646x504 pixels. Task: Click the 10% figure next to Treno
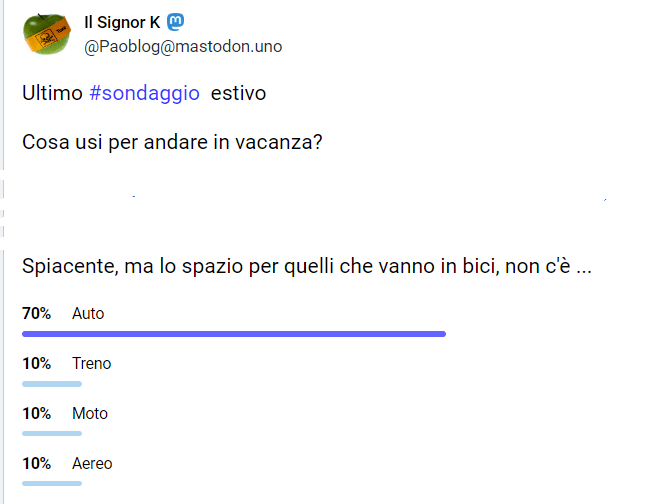point(37,363)
